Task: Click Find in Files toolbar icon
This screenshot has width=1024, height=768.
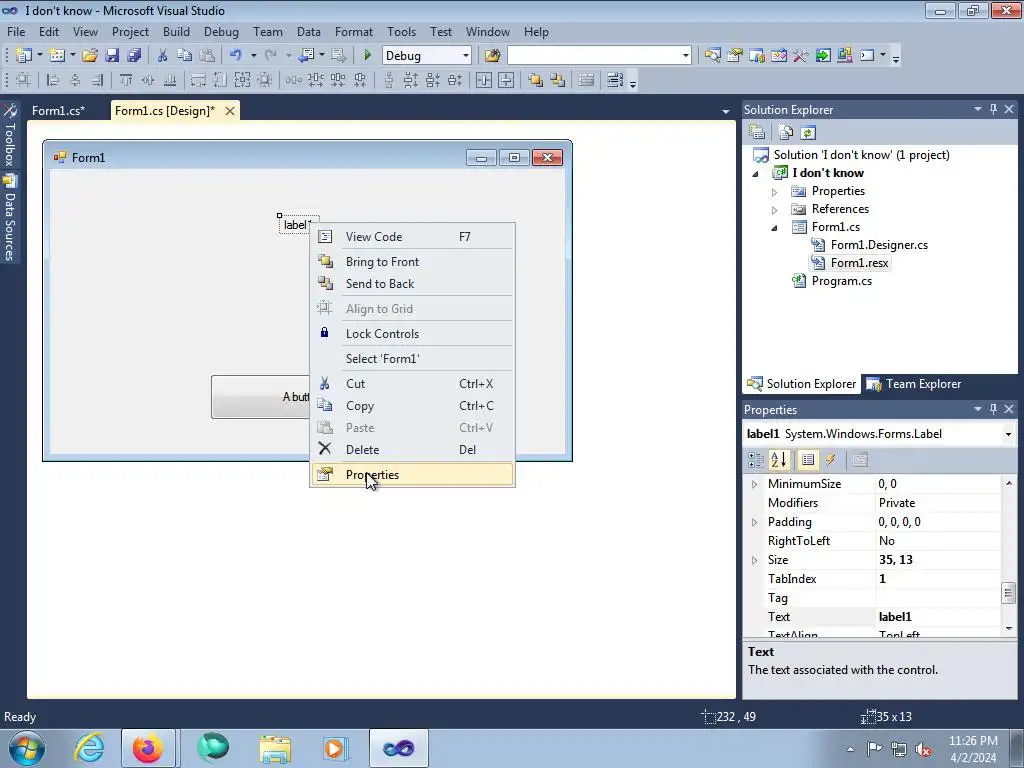Action: click(x=492, y=56)
